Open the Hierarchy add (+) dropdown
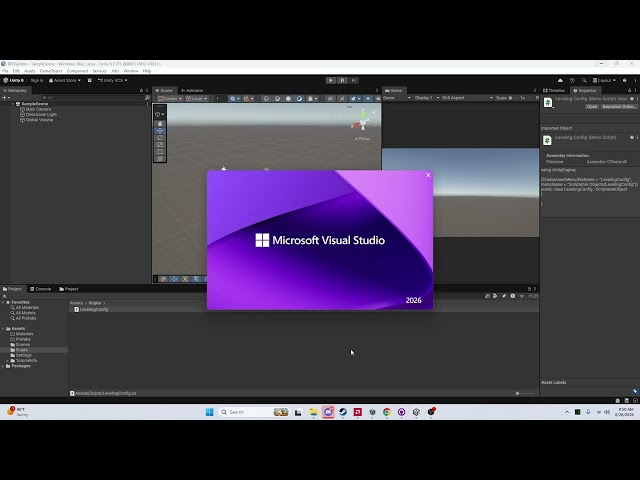This screenshot has width=640, height=480. point(6,98)
